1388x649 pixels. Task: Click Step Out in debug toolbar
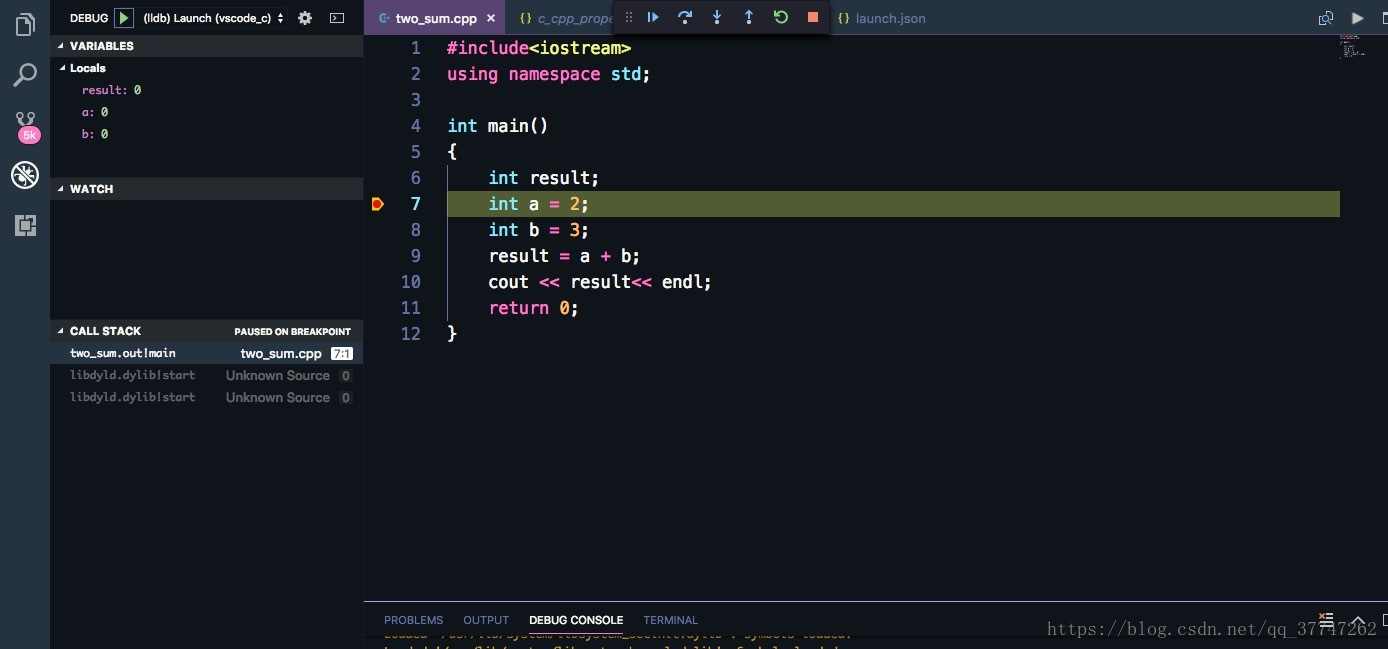pos(749,17)
